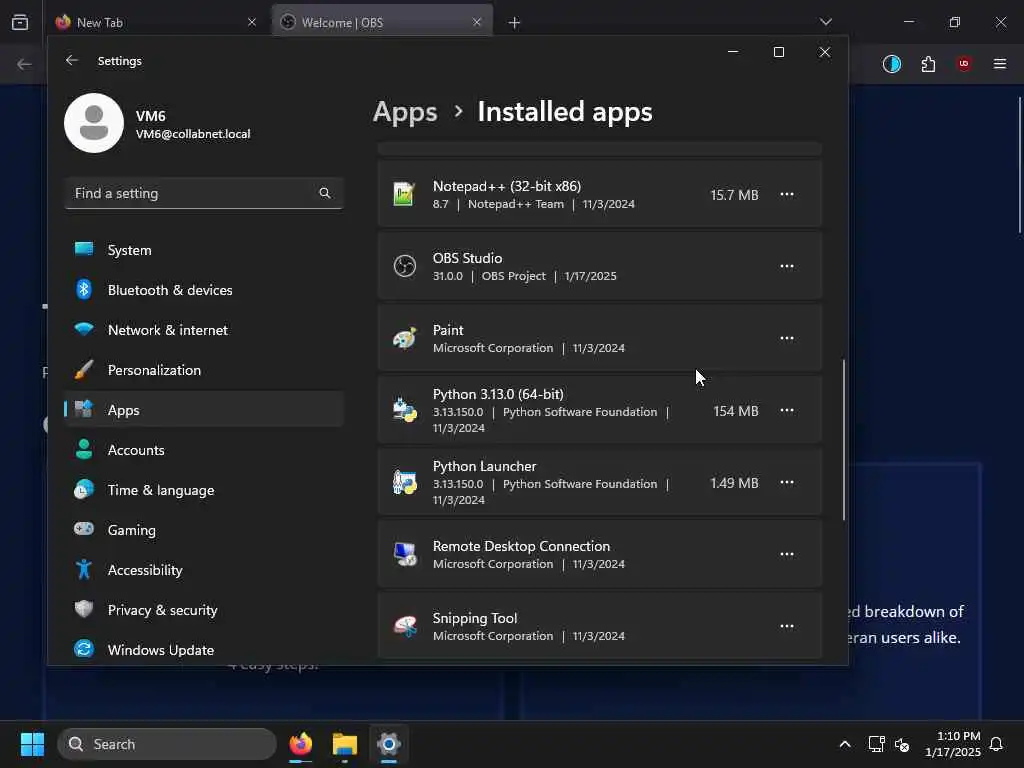Viewport: 1024px width, 768px height.
Task: Open Accessibility settings
Action: click(x=203, y=569)
